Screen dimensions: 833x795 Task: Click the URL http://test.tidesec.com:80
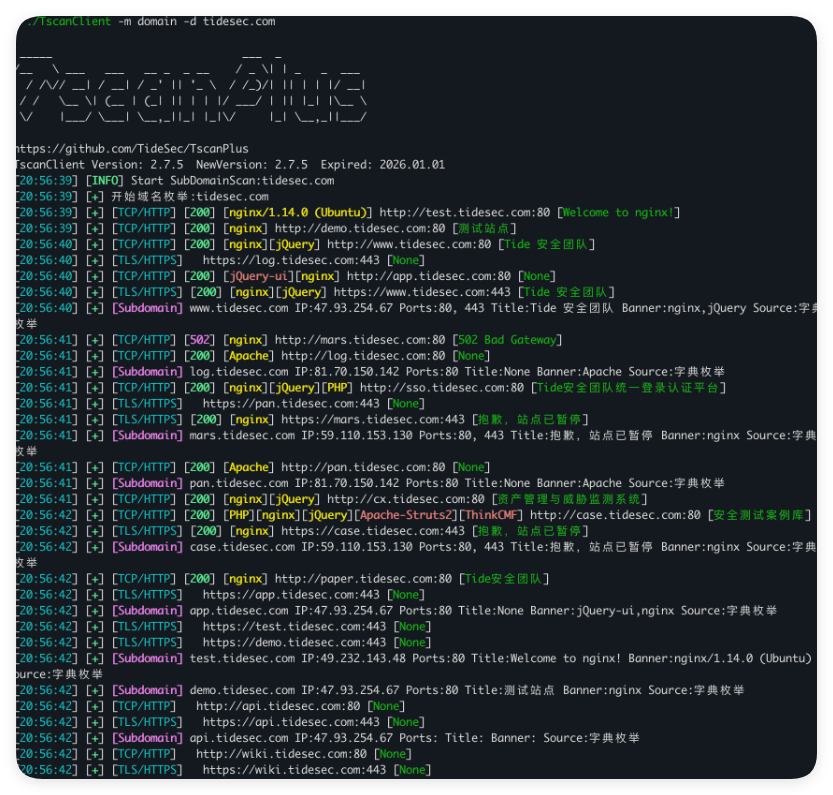pyautogui.click(x=465, y=213)
